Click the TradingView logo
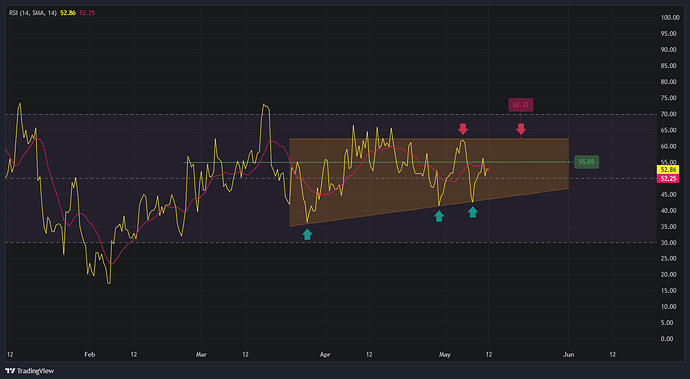 pos(29,371)
